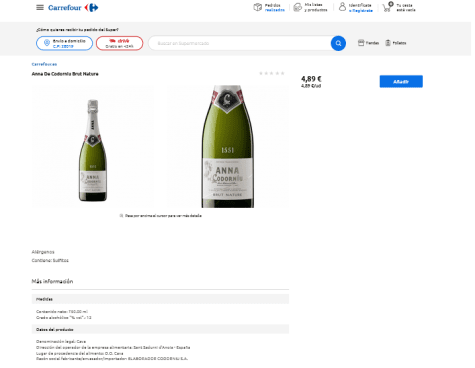475x368 pixels.
Task: Select the small Anna de Codorníu bottle image
Action: 93,147
